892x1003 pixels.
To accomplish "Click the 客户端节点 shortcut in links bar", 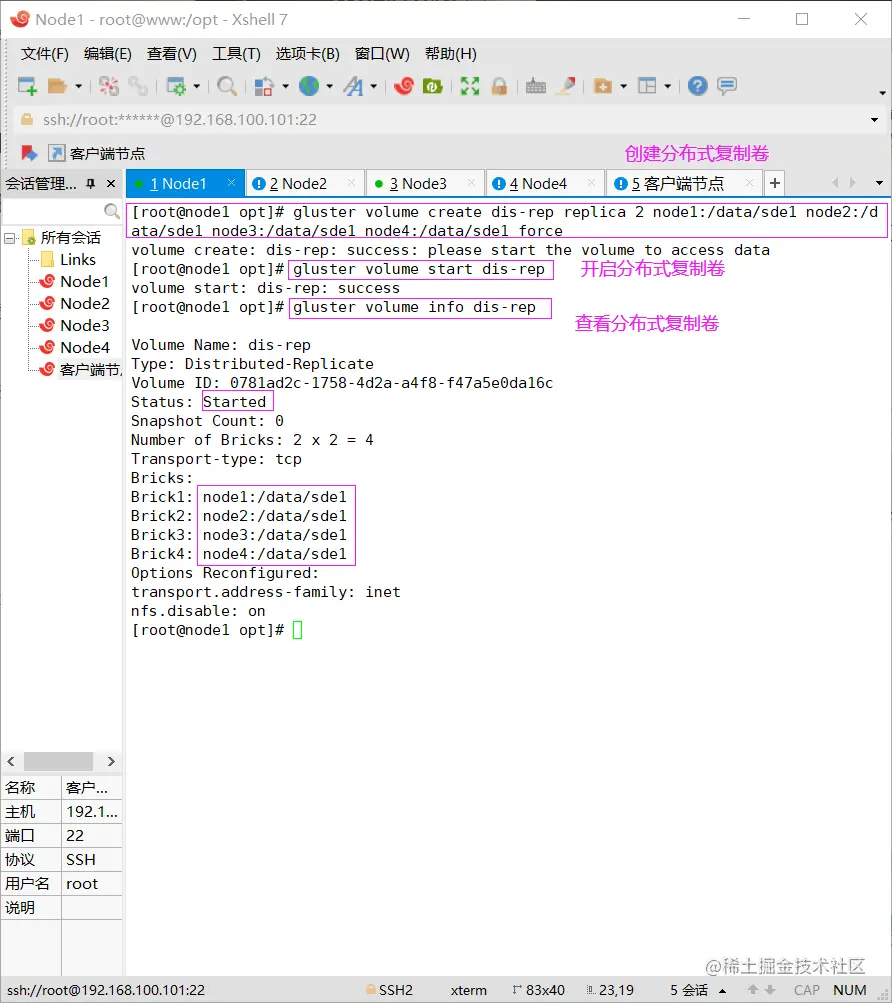I will coord(97,154).
